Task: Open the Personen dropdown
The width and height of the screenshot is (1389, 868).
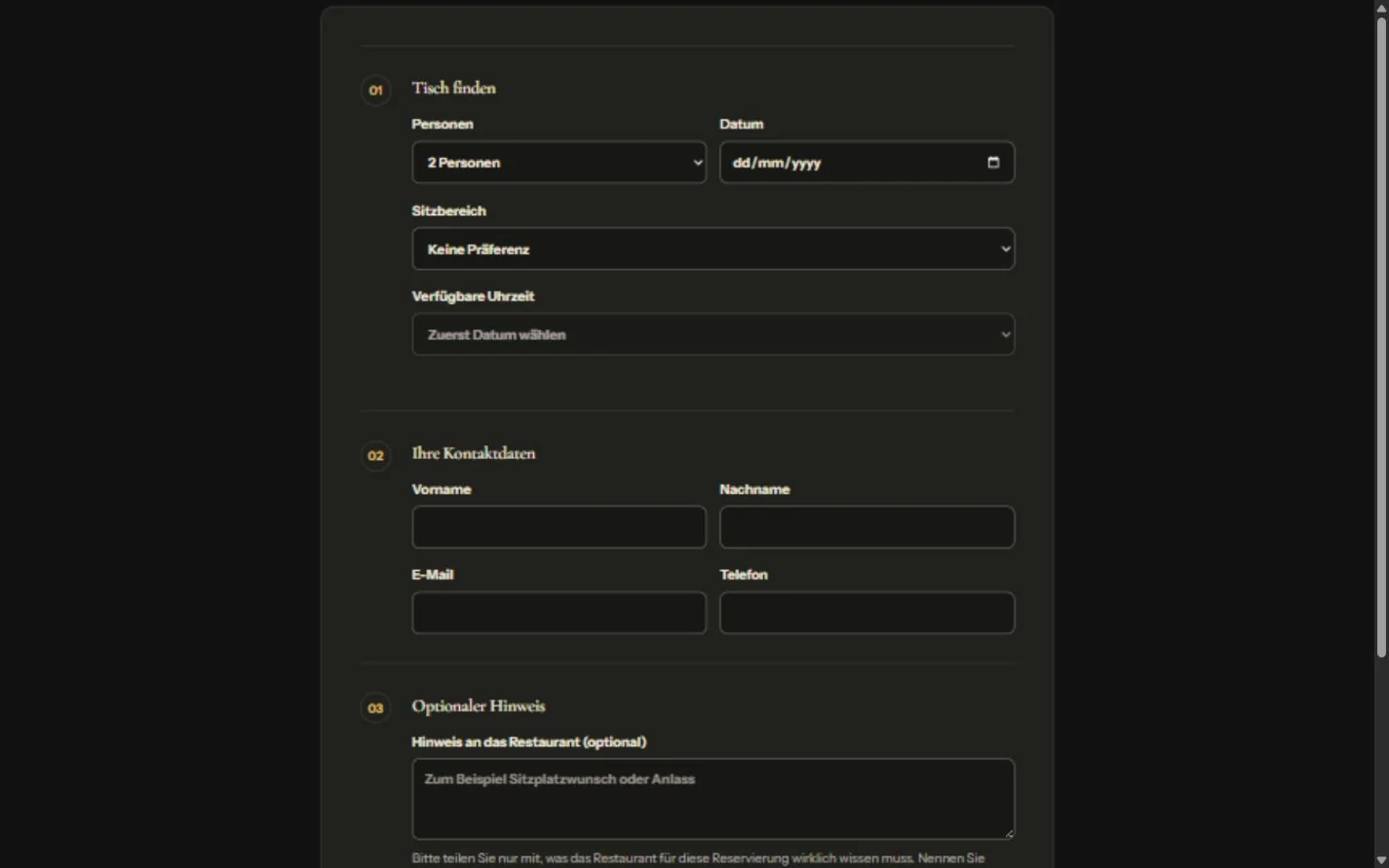Action: coord(559,163)
